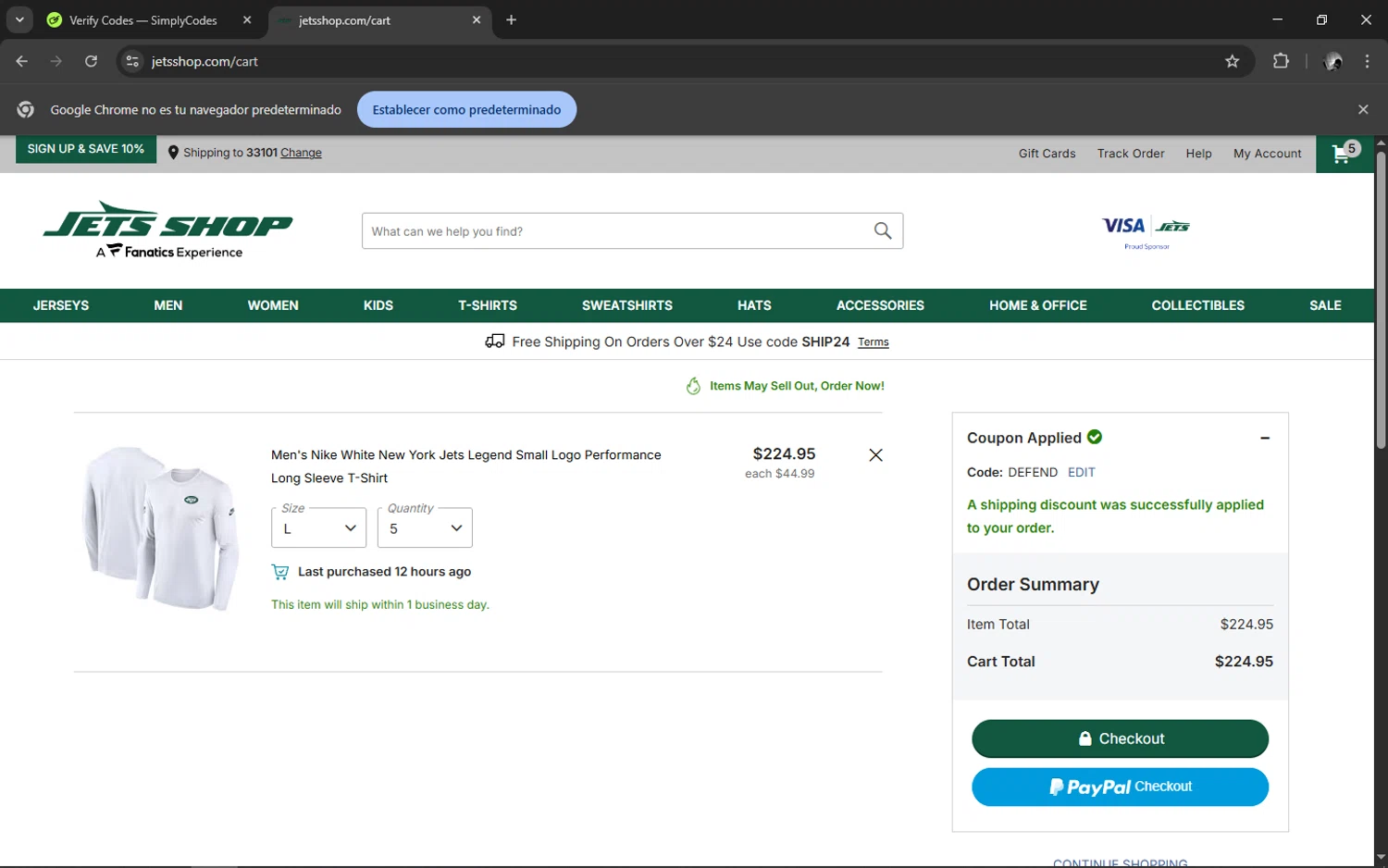1388x868 pixels.
Task: Click the Jets Shop logo
Action: tap(167, 230)
